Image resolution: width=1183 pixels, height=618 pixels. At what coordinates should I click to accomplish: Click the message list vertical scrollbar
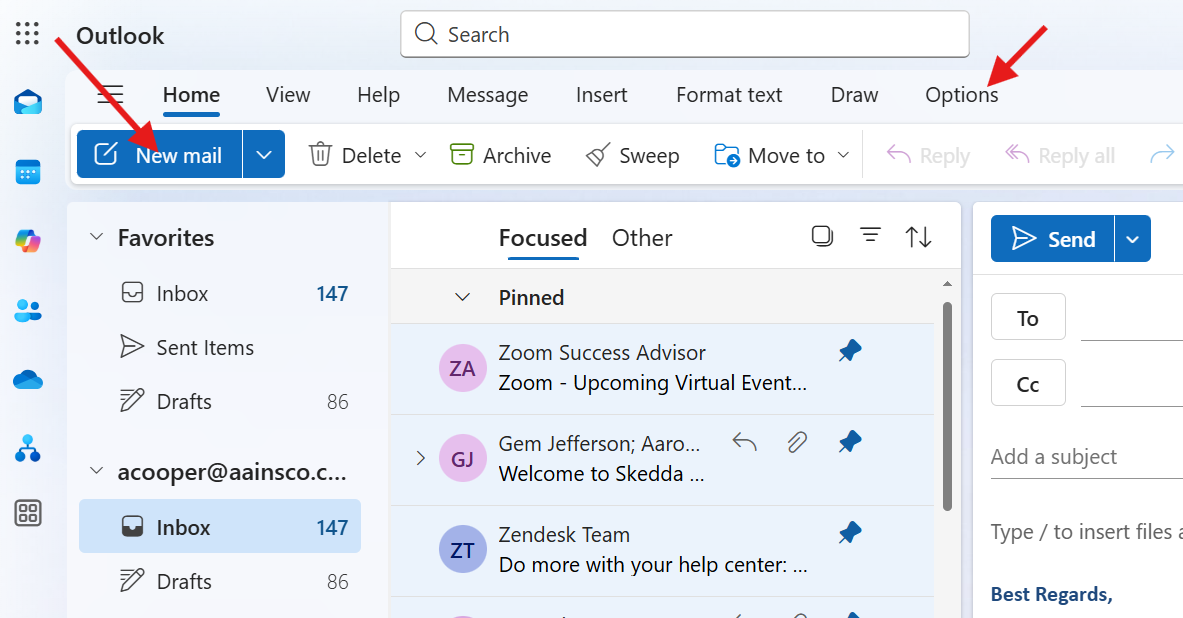[x=947, y=400]
